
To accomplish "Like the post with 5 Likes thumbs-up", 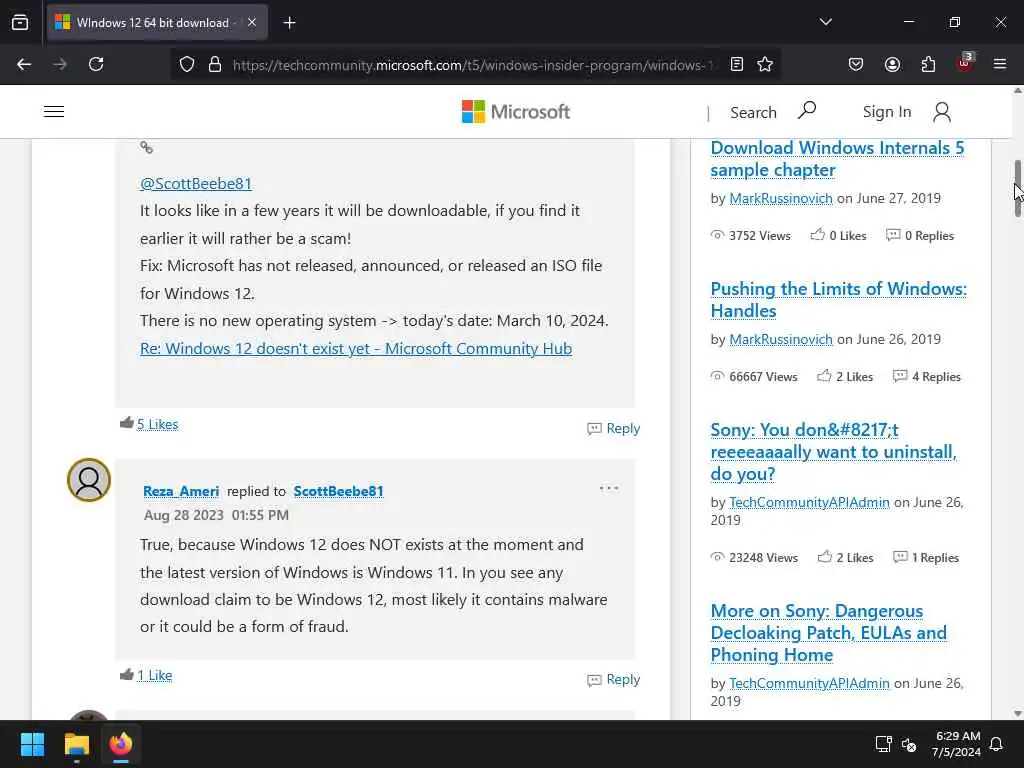I will click(x=126, y=423).
